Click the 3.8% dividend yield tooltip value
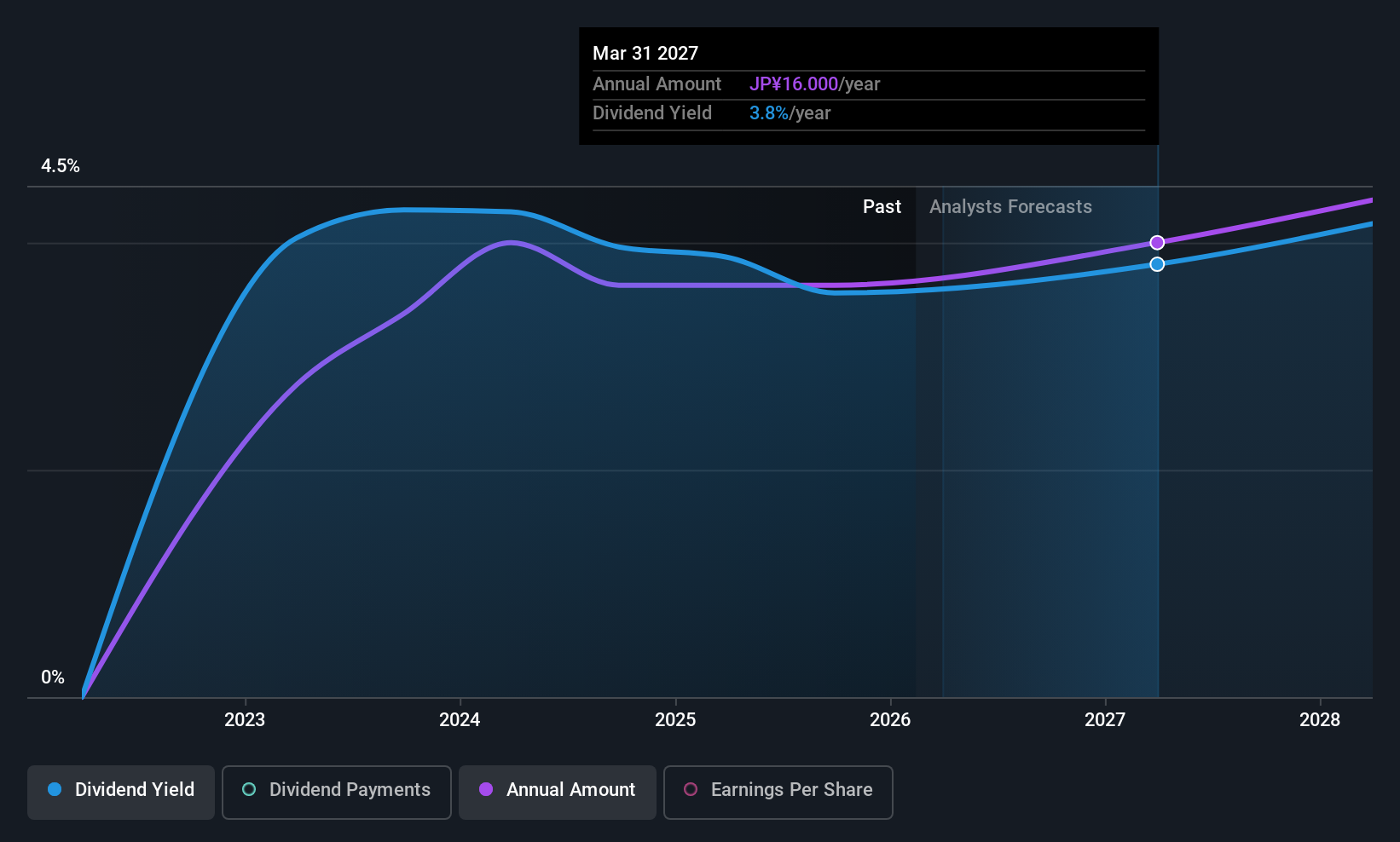1400x842 pixels. tap(769, 113)
